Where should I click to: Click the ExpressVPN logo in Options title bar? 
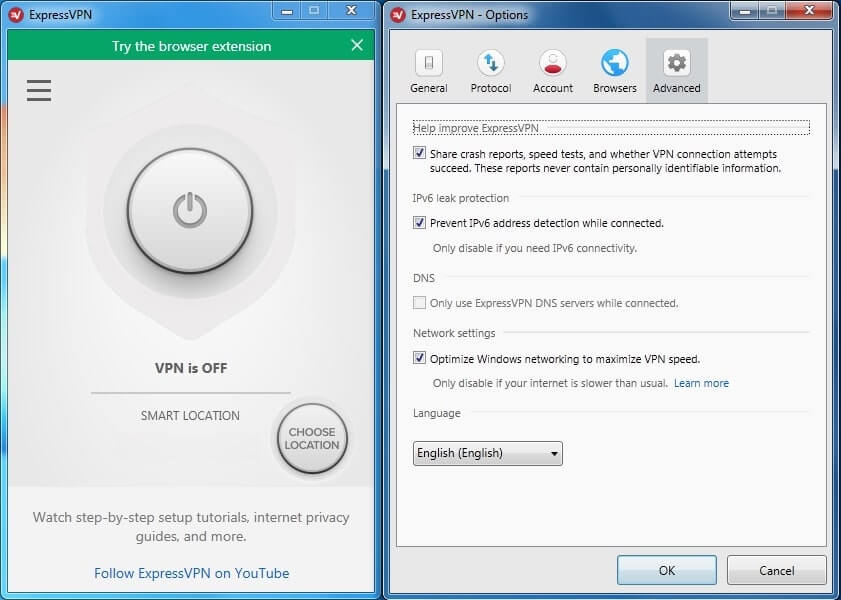click(x=398, y=15)
